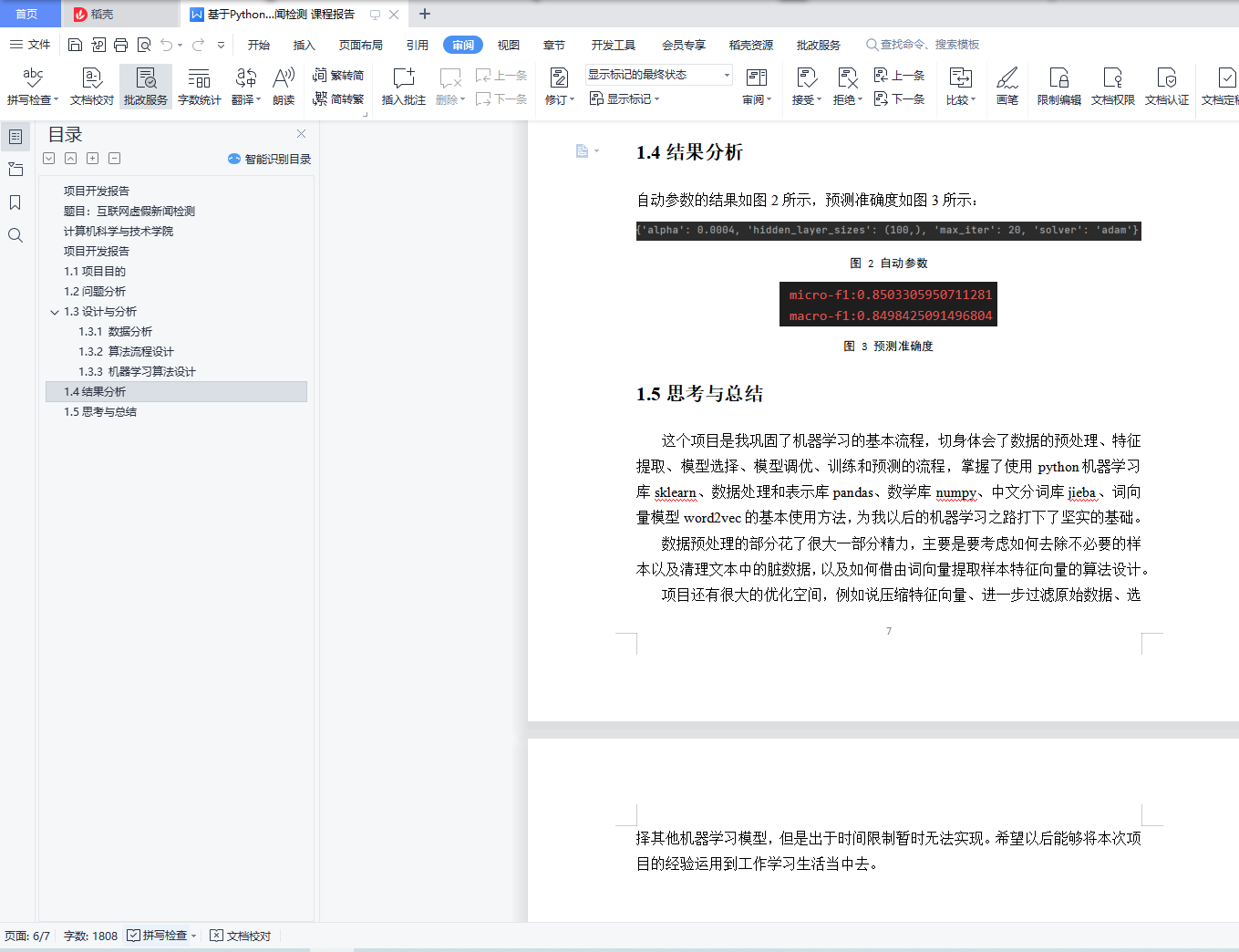Open 文档认证 document certification
Viewport: 1239px width, 952px height.
(1167, 87)
